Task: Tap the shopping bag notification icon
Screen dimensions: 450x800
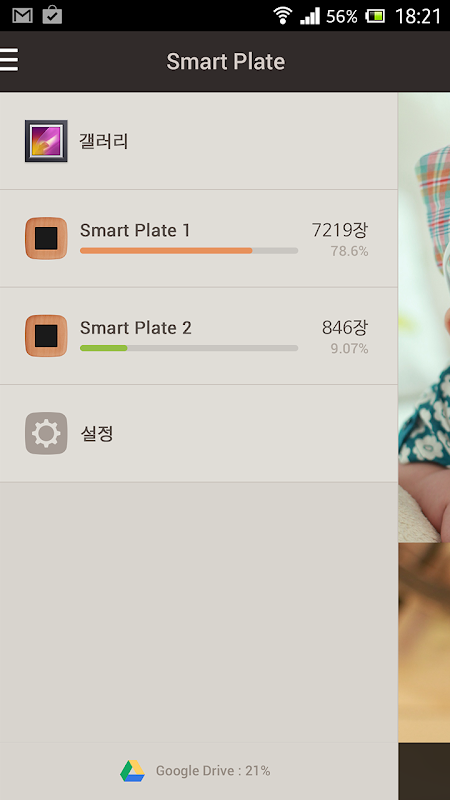Action: pos(52,15)
